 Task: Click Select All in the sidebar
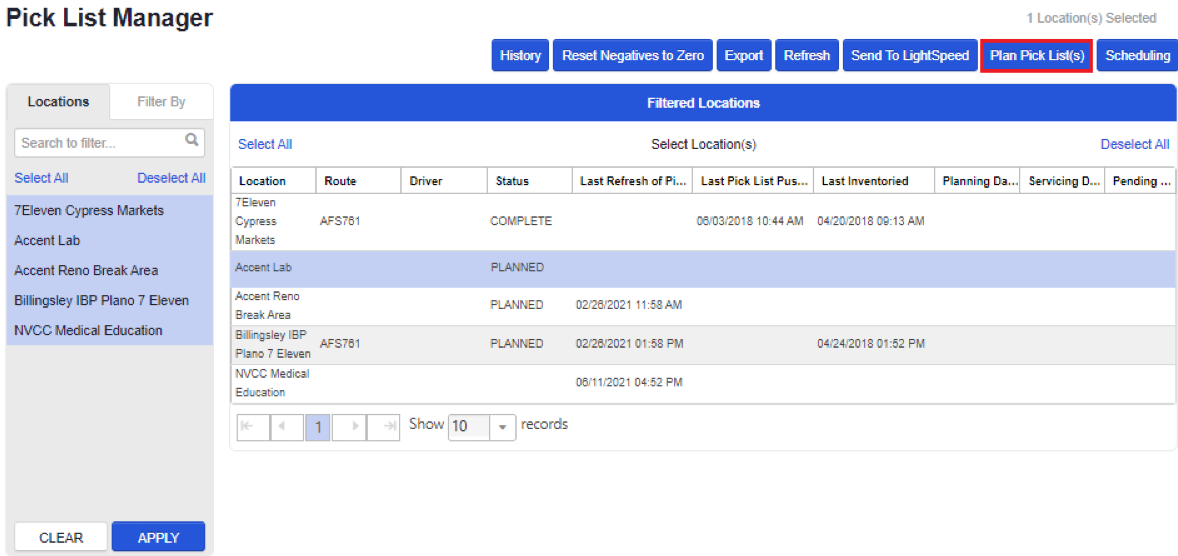tap(41, 178)
